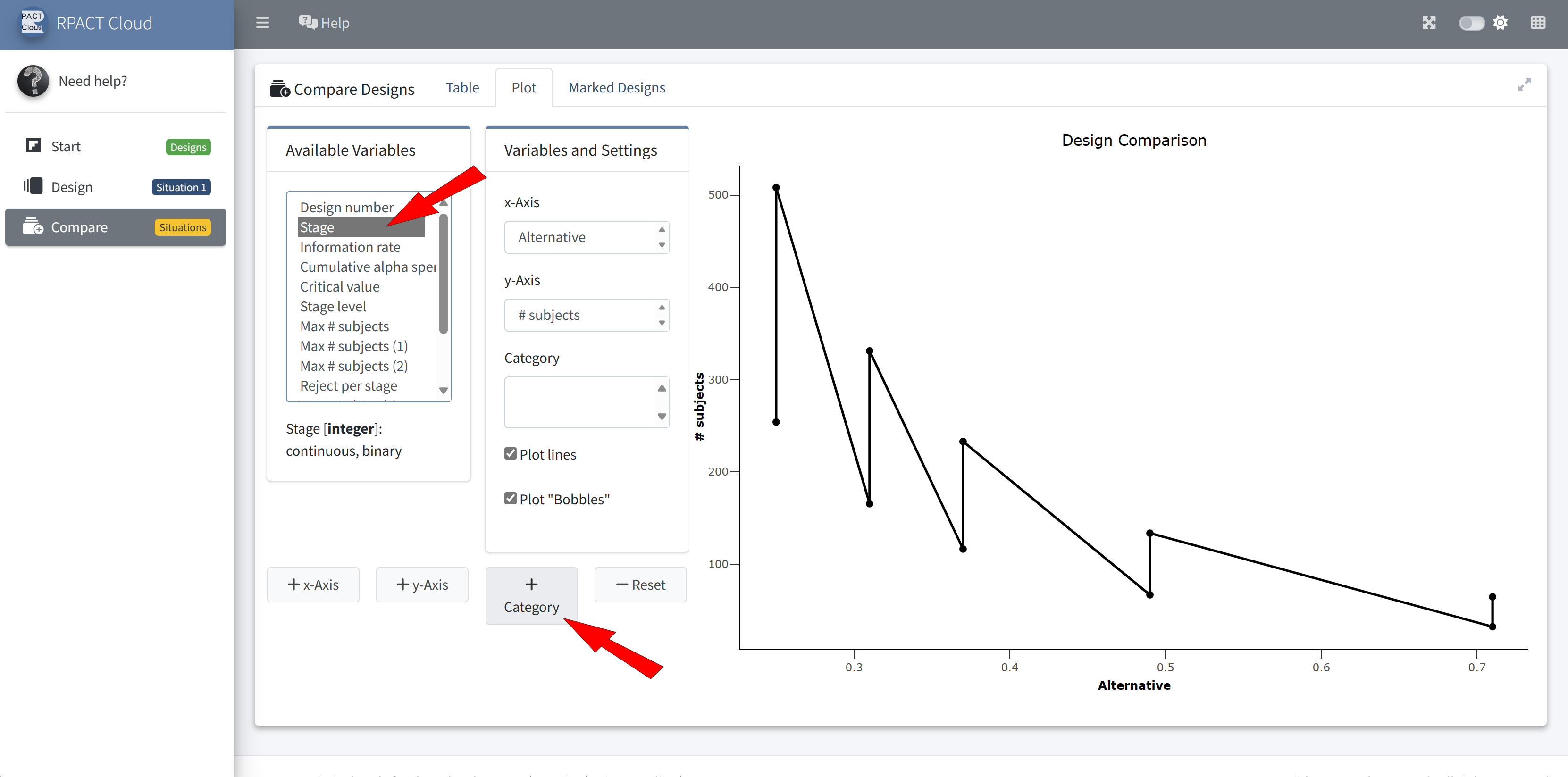The height and width of the screenshot is (777, 1568).
Task: Uncheck the Plot "Bobbles" checkbox
Action: [x=510, y=498]
